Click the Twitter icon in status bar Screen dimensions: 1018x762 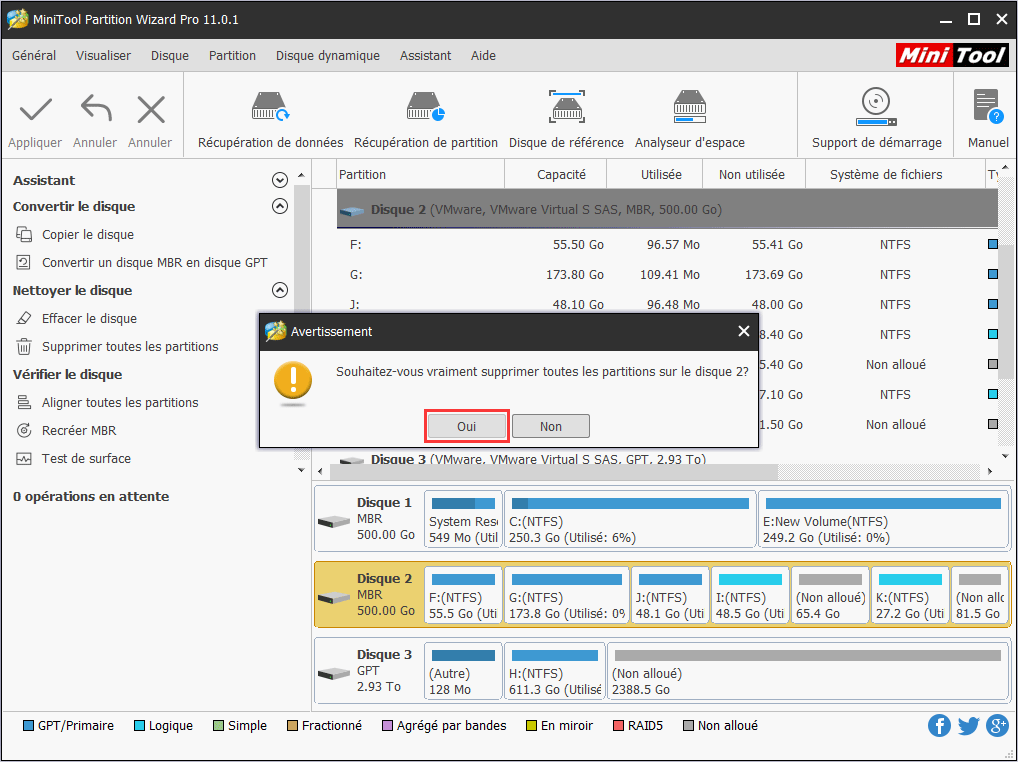pyautogui.click(x=968, y=725)
